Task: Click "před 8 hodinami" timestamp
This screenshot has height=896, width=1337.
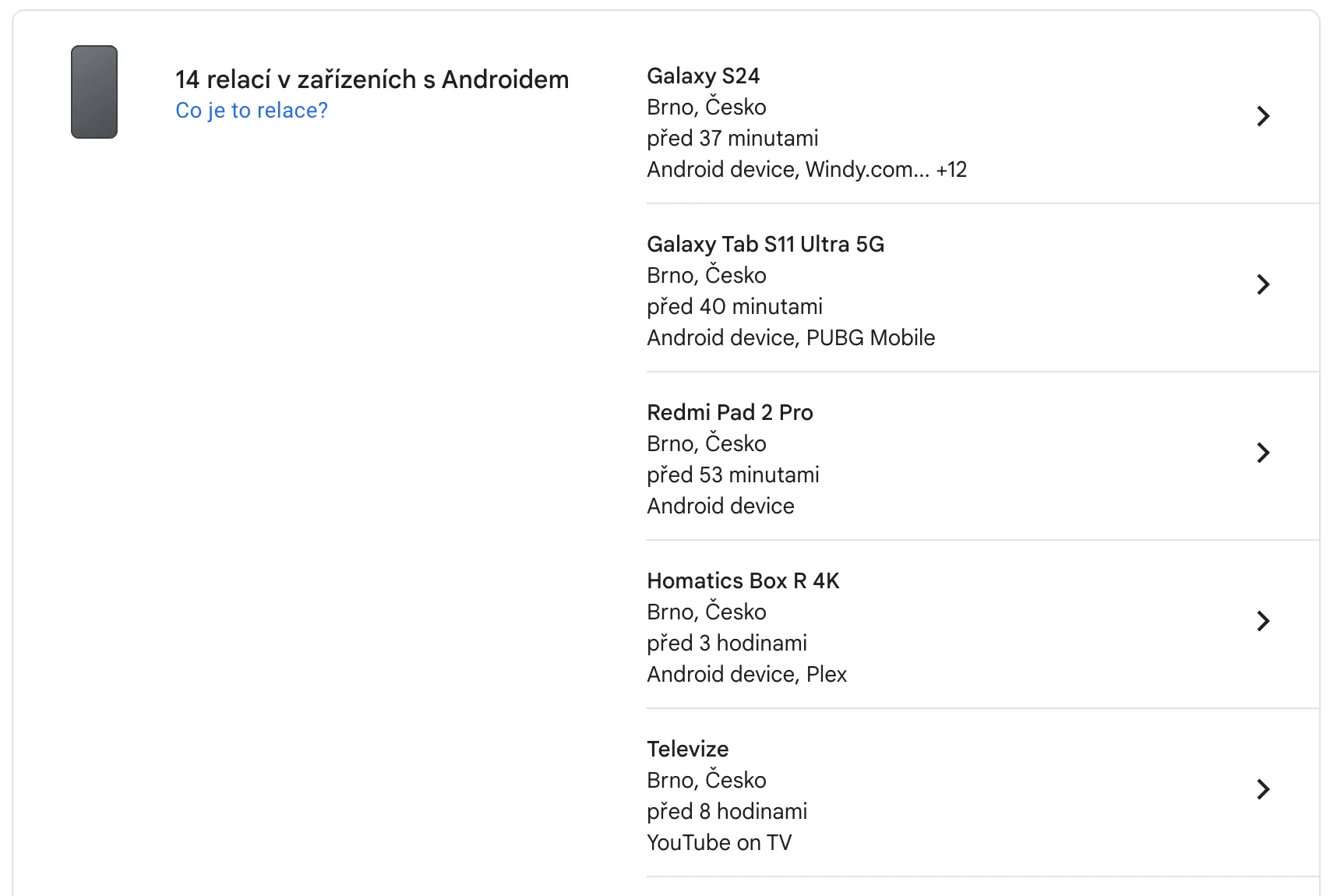Action: pos(726,812)
